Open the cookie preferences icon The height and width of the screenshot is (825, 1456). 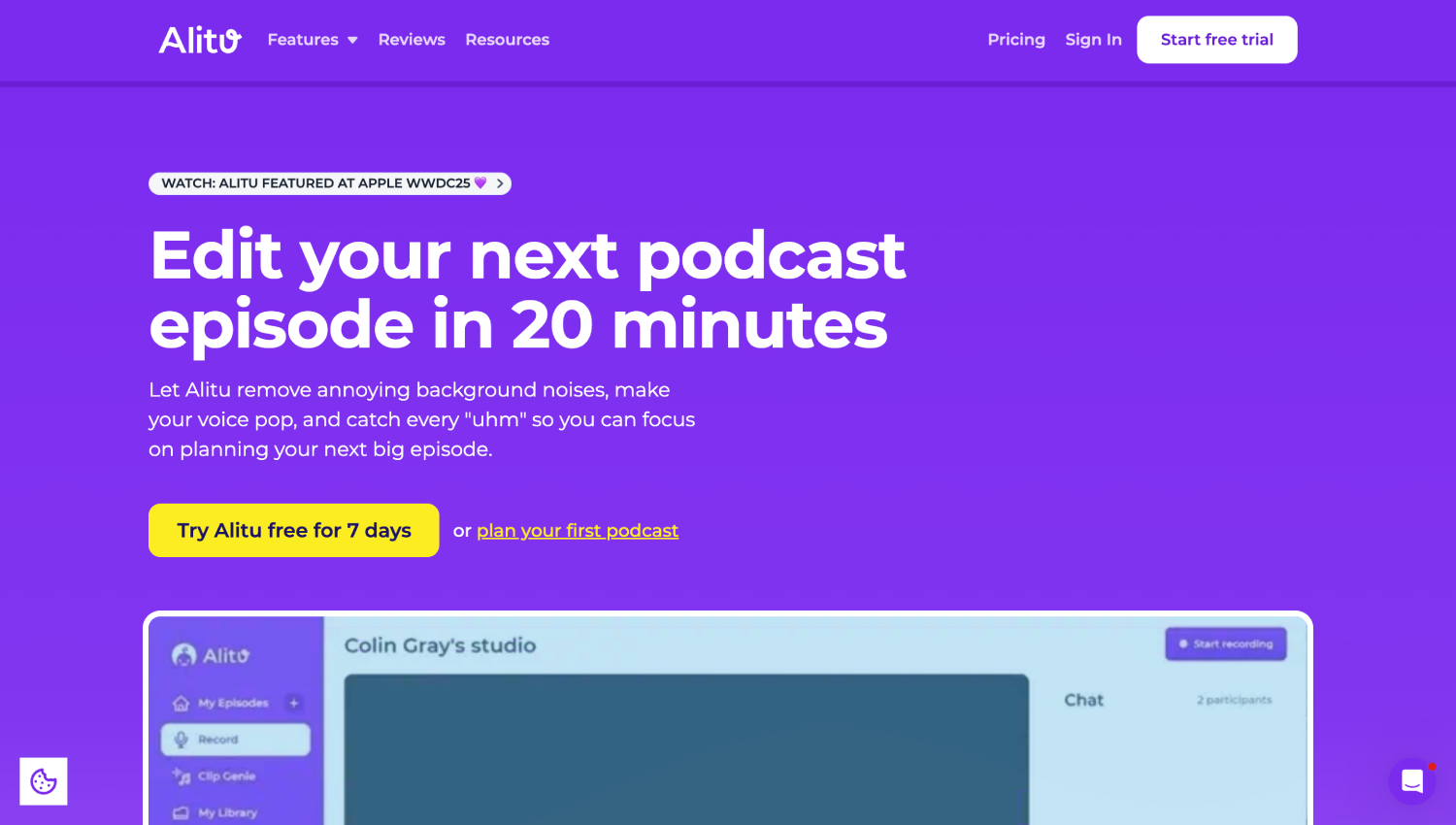coord(44,781)
